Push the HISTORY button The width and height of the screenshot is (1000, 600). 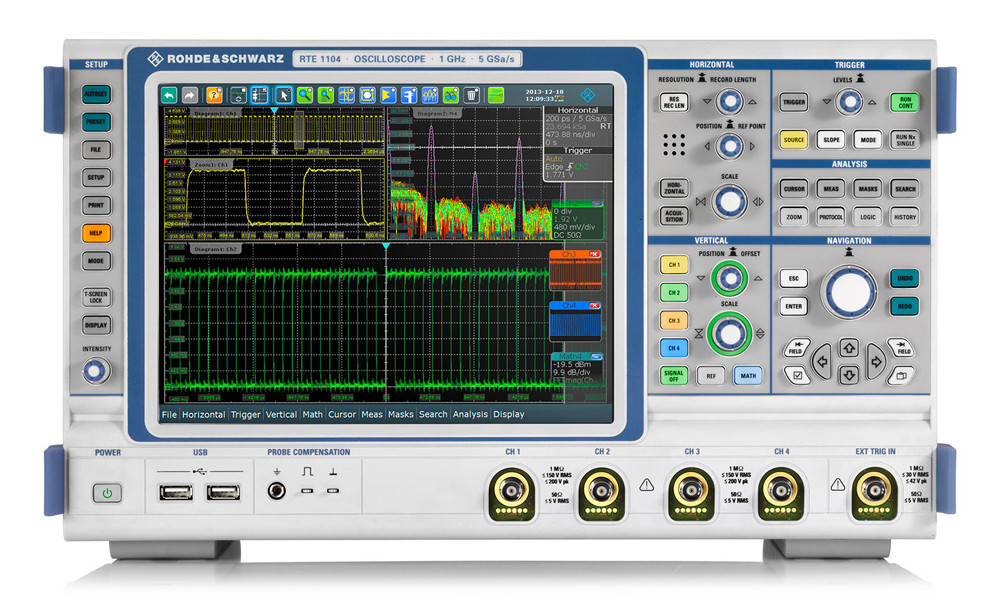pos(904,217)
